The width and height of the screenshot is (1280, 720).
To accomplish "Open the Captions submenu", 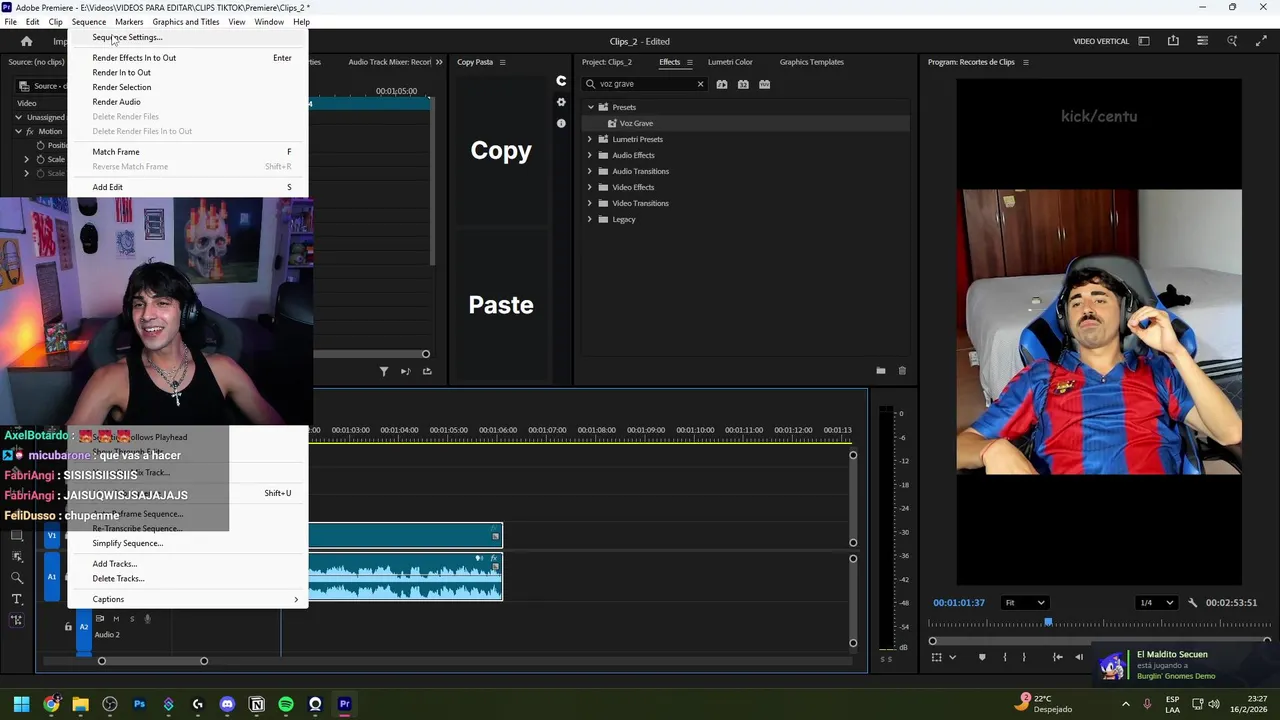I will 187,599.
